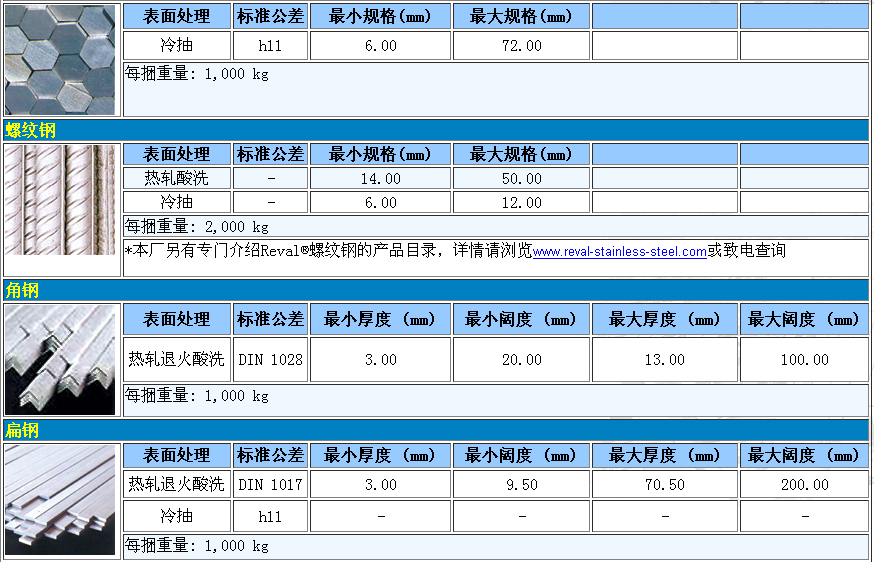Viewport: 874px width, 562px height.
Task: Click the 扁钢 section heading
Action: (22, 431)
